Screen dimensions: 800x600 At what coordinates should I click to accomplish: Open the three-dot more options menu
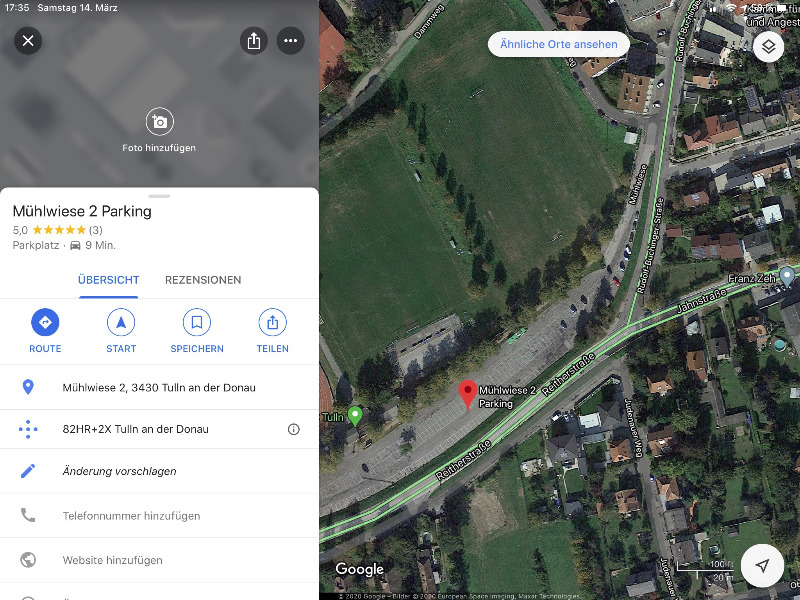point(290,41)
